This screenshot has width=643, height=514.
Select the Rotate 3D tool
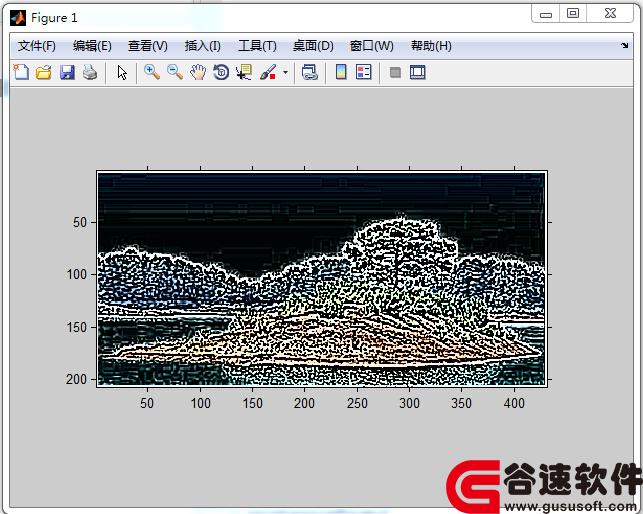point(221,73)
